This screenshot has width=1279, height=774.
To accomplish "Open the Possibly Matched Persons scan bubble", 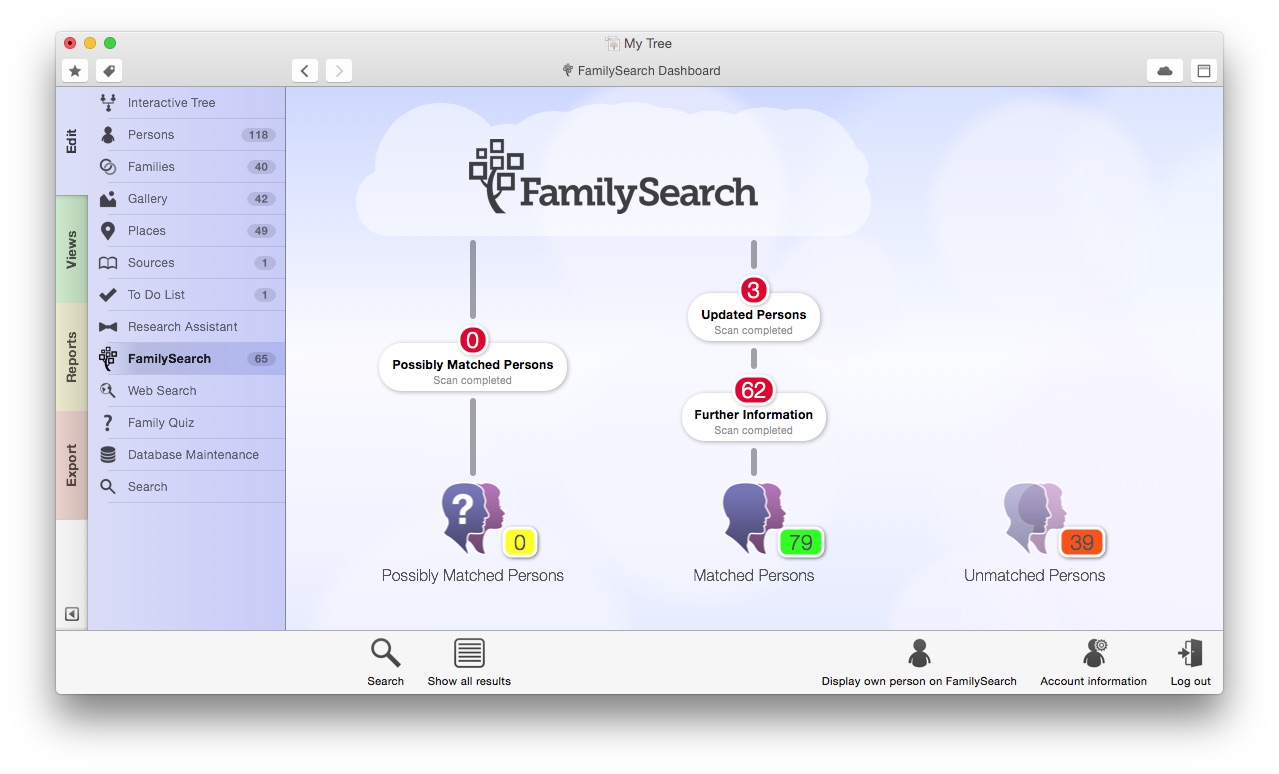I will point(473,369).
